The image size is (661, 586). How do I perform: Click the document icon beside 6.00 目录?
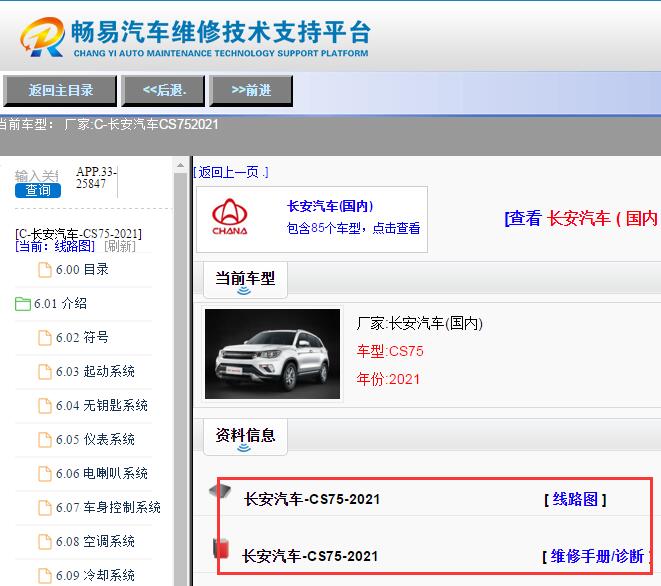[45, 270]
